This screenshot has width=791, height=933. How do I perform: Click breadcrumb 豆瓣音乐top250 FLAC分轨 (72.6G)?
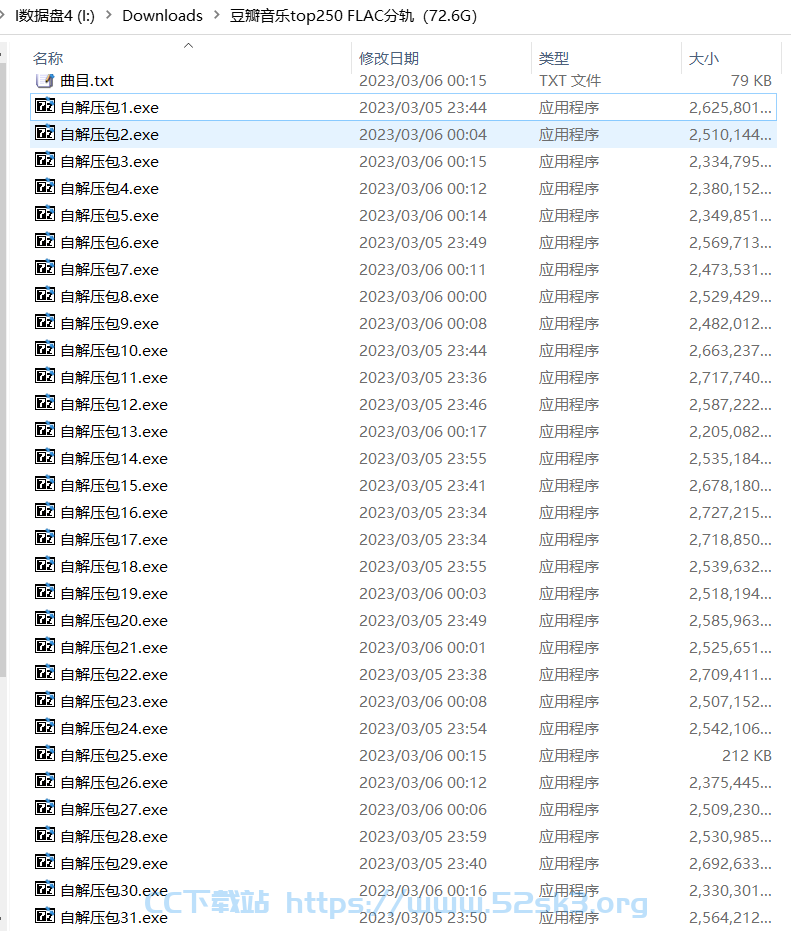tap(354, 15)
